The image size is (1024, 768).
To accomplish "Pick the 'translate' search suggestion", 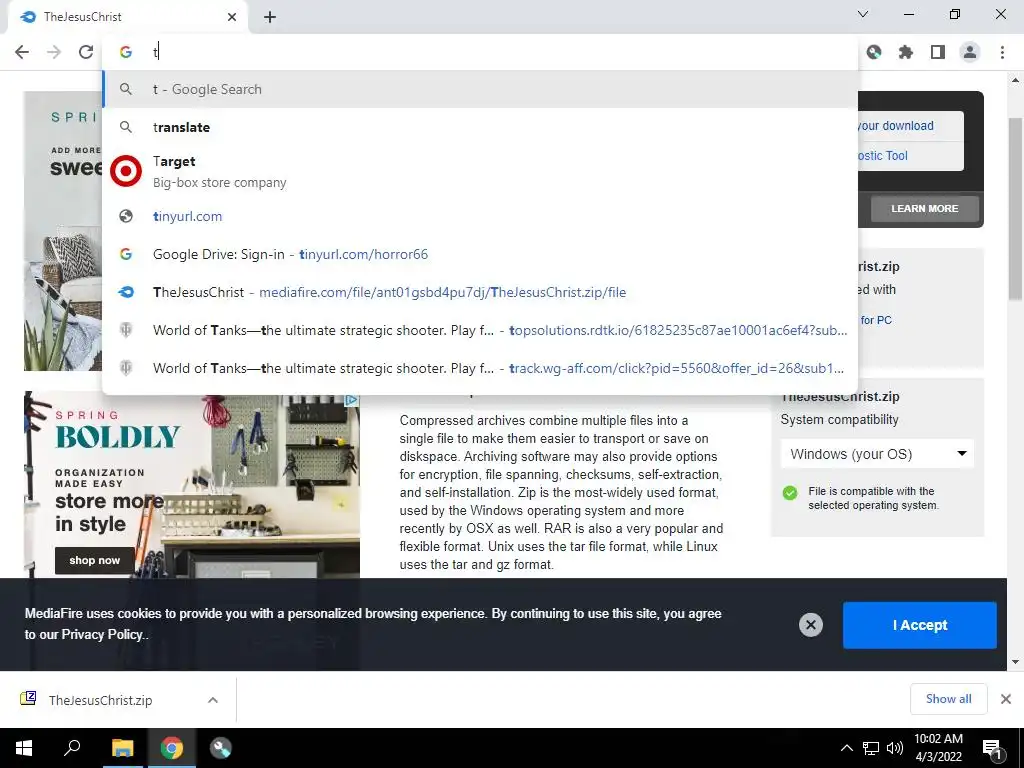I will 480,127.
